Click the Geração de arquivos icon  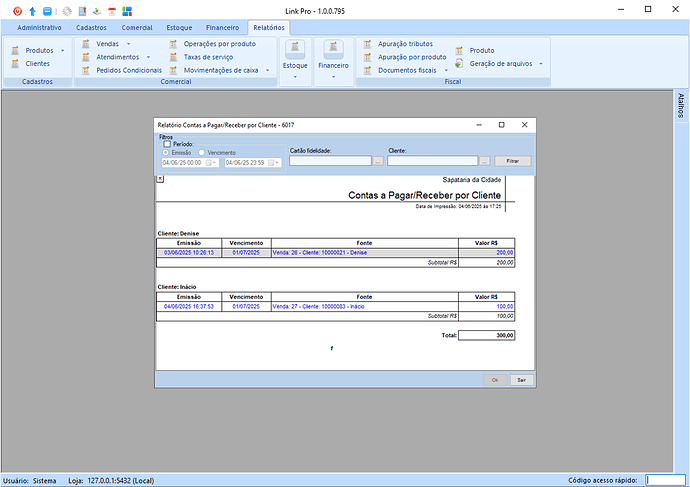point(459,63)
